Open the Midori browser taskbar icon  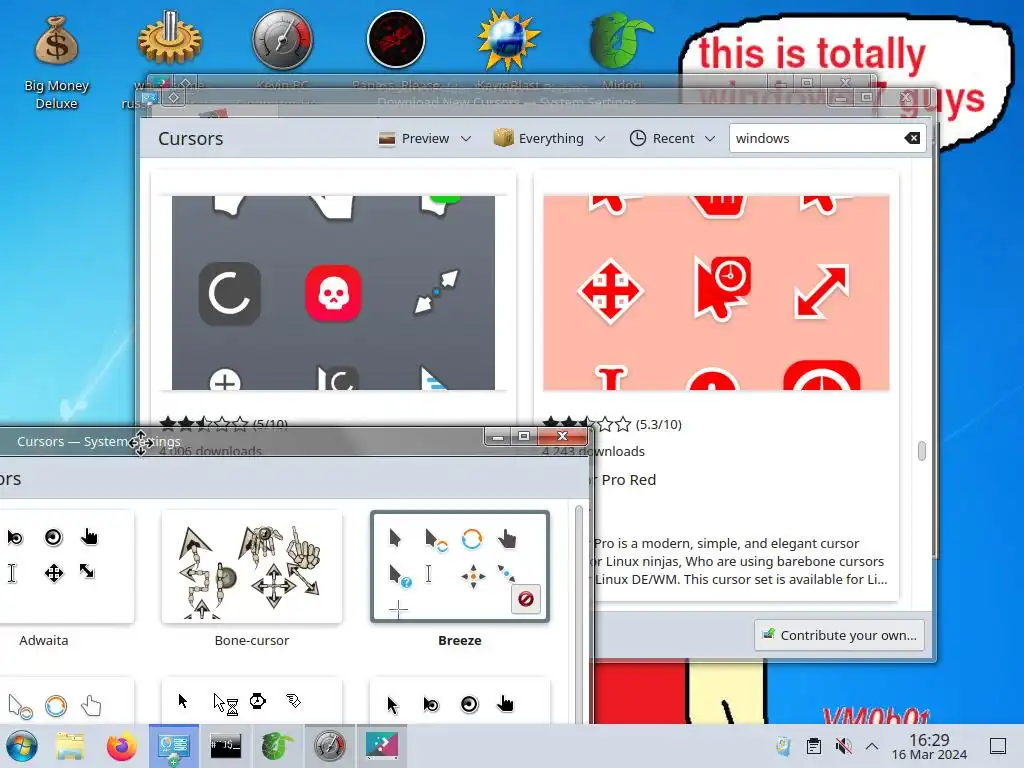(278, 746)
